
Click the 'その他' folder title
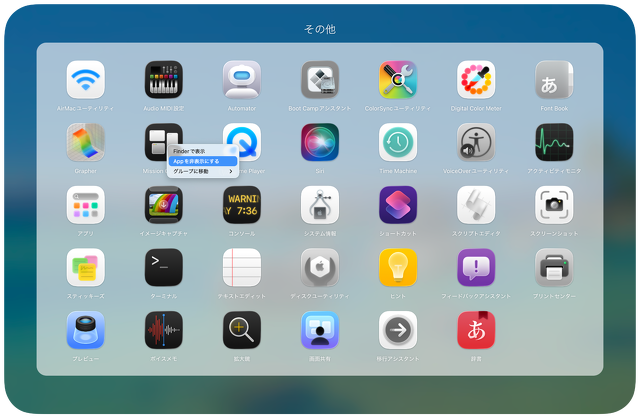coord(319,29)
